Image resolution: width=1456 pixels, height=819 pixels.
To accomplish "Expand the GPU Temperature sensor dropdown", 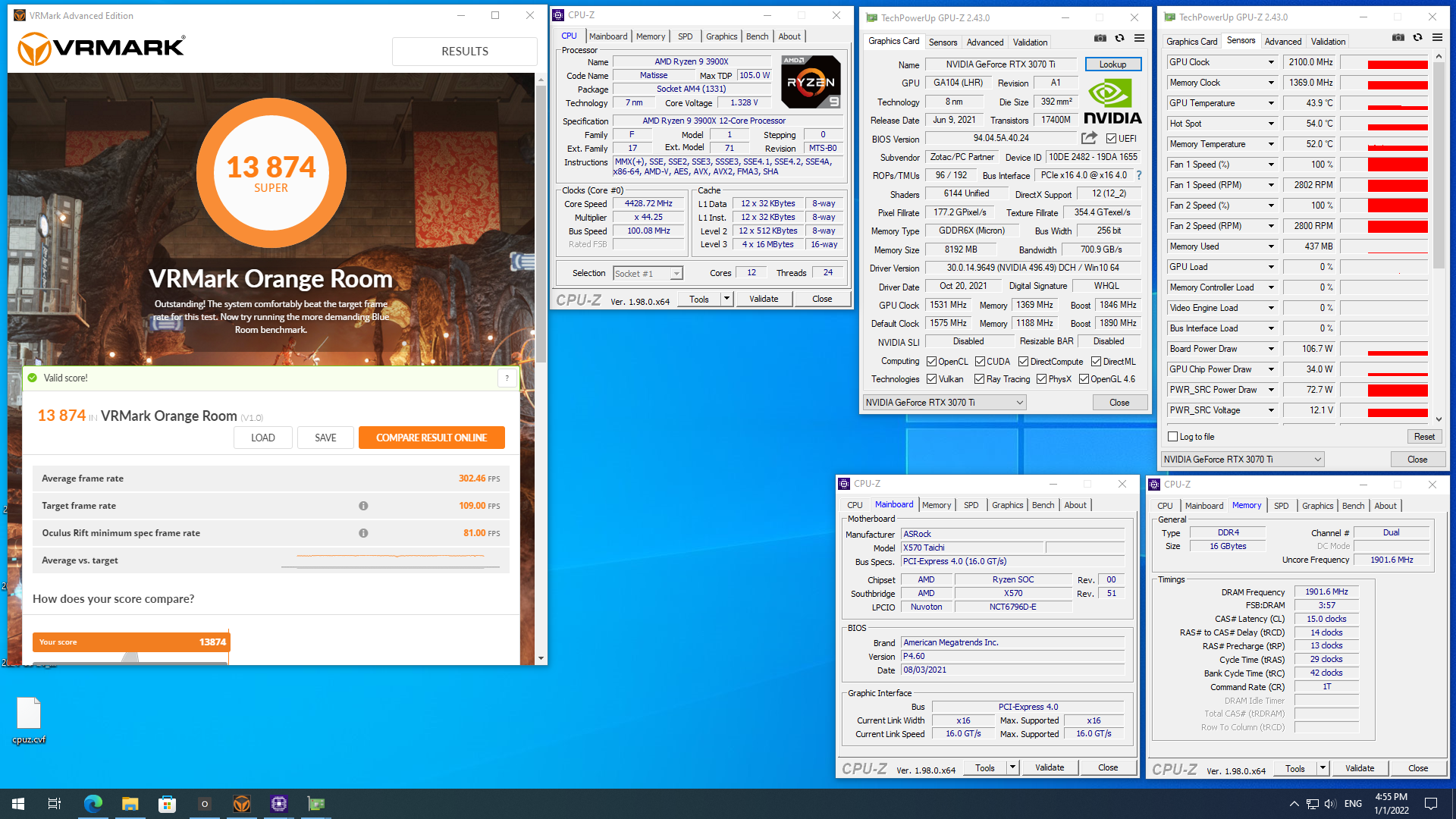I will pyautogui.click(x=1271, y=103).
